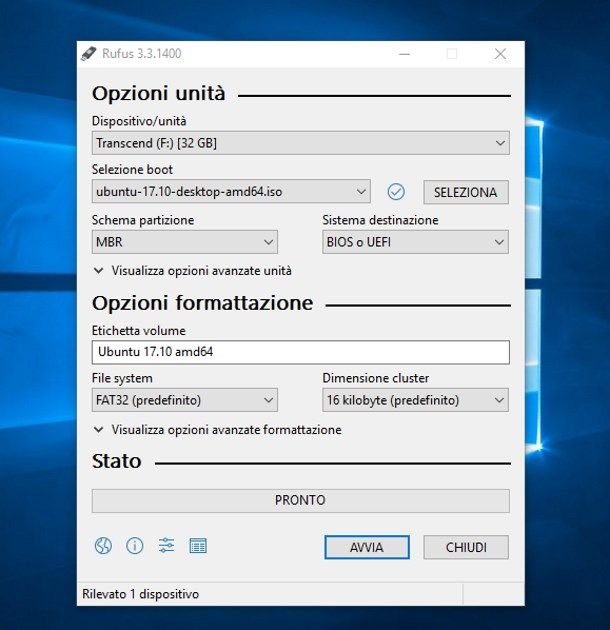
Task: Click the 'Opzioni unità' heading
Action: [x=159, y=94]
